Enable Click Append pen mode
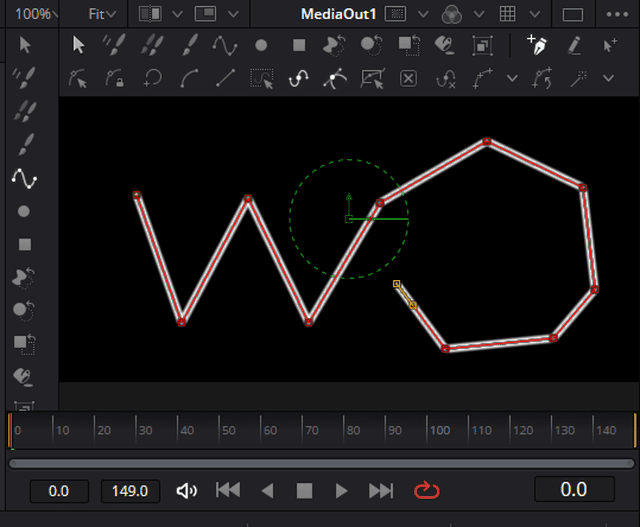Image resolution: width=640 pixels, height=527 pixels. (x=537, y=44)
